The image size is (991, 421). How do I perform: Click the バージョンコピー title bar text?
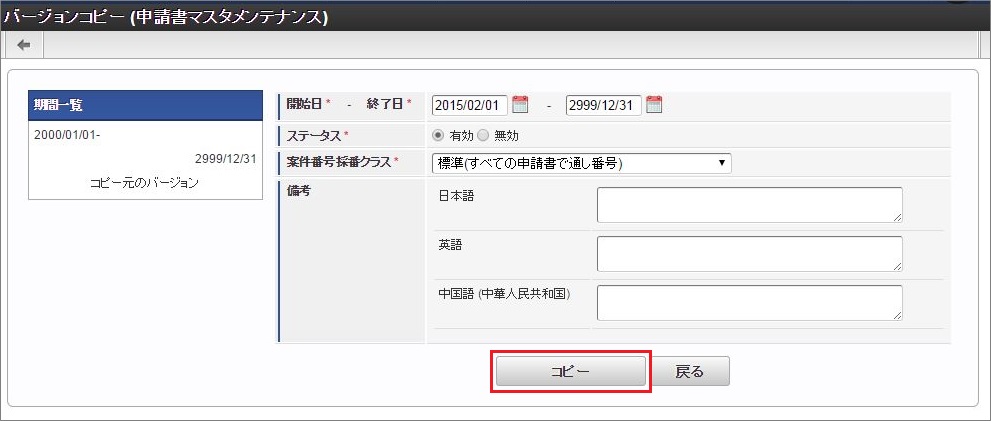[166, 18]
